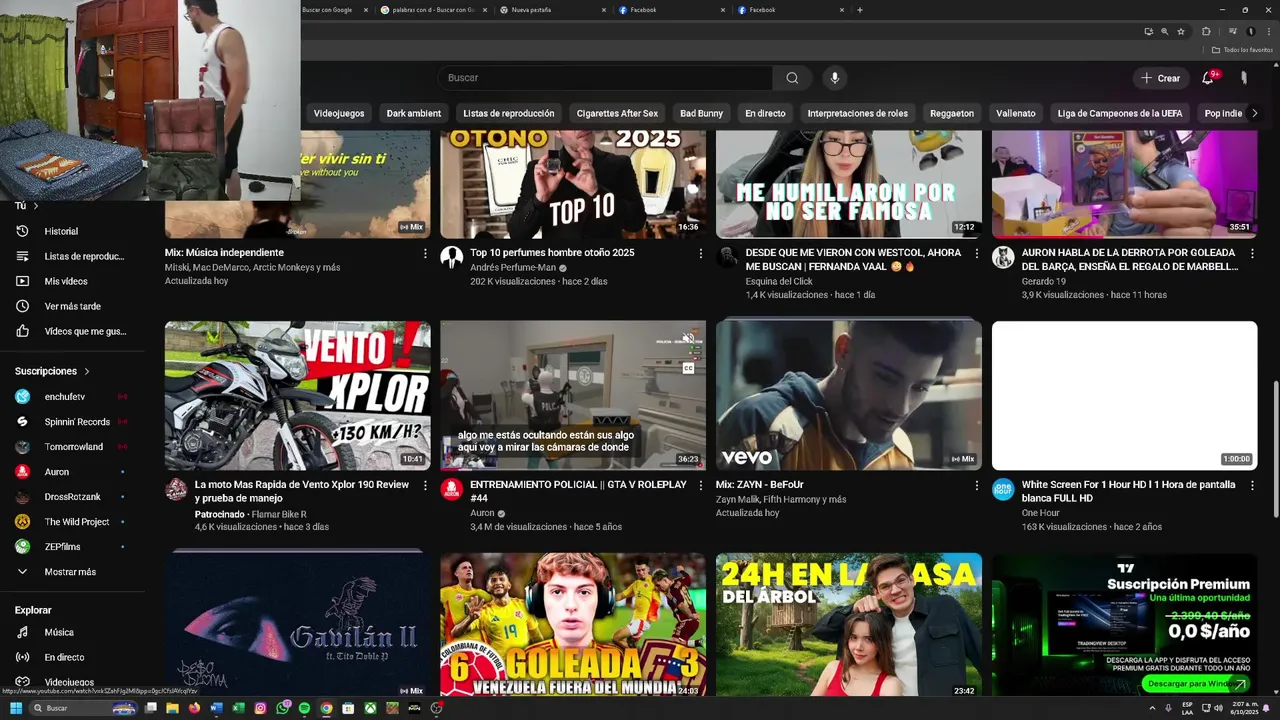This screenshot has width=1280, height=720.
Task: Open options menu for Mix: ZAYN - BeFoUr
Action: click(977, 486)
